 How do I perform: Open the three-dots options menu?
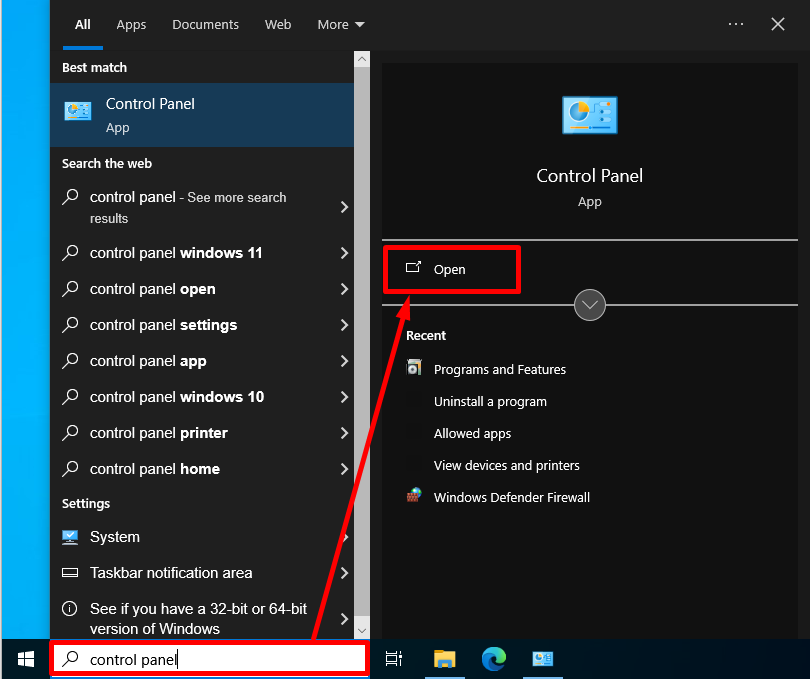click(x=736, y=24)
